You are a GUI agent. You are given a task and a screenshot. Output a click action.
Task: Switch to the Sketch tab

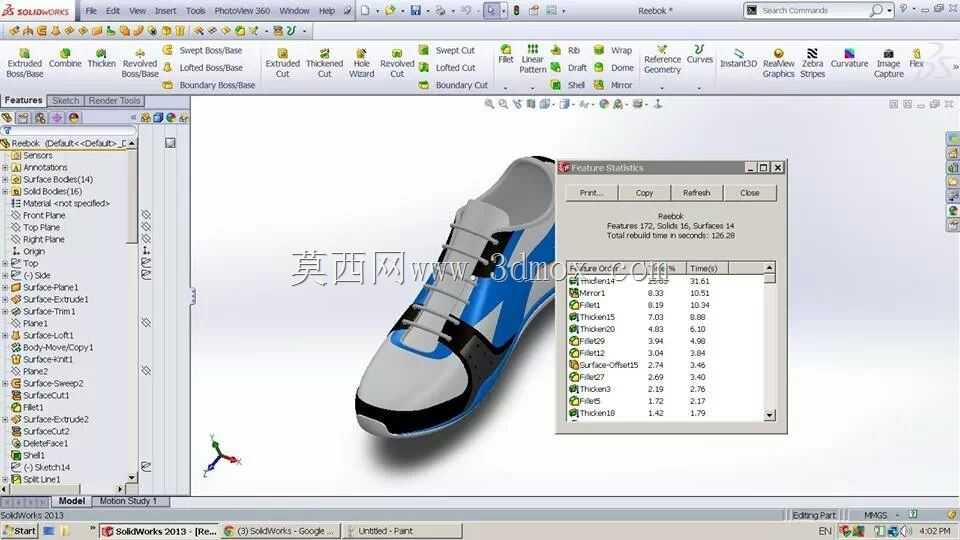pyautogui.click(x=66, y=100)
